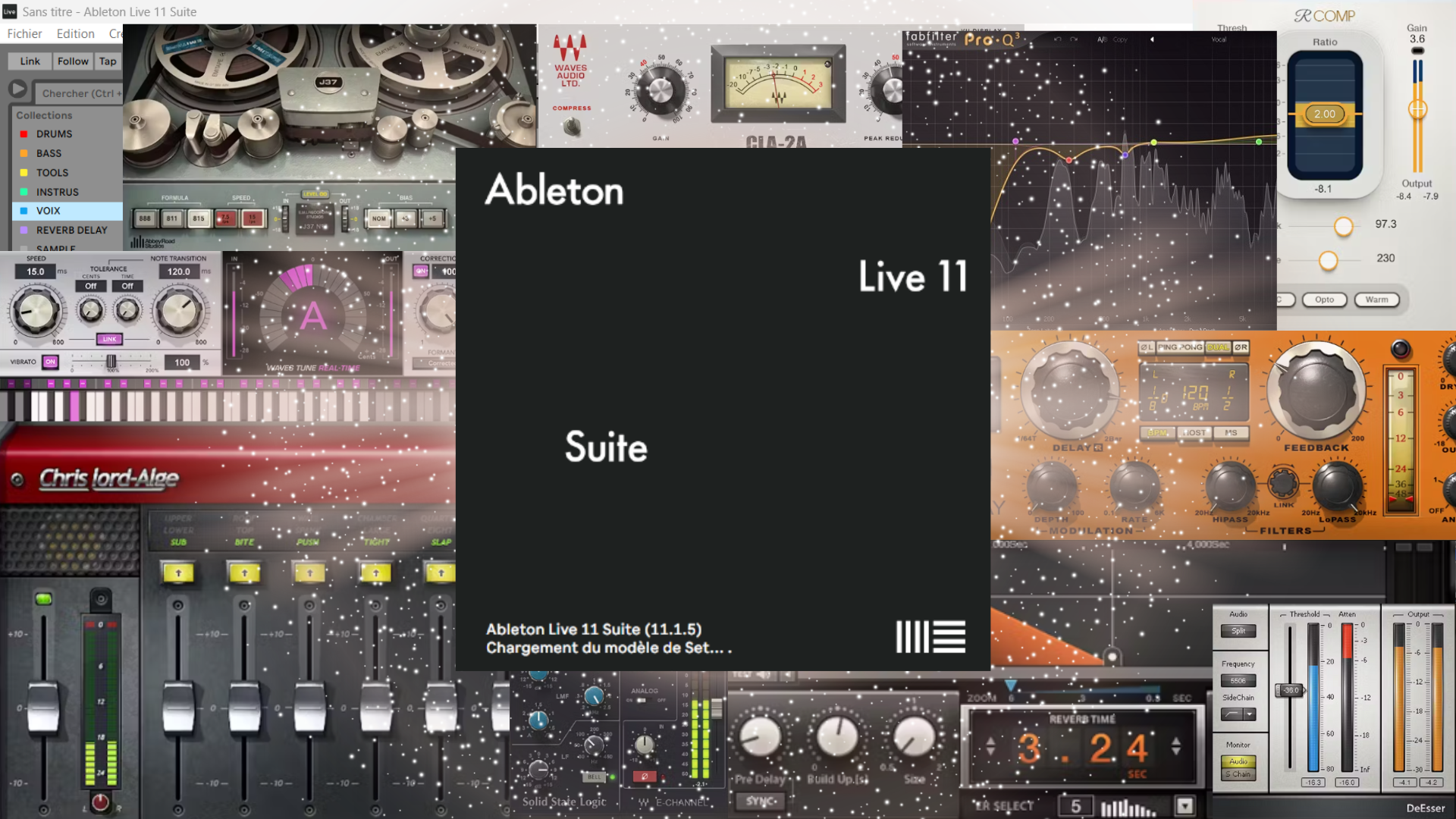1456x819 pixels.
Task: Select Warm mode in RComp
Action: pyautogui.click(x=1376, y=300)
